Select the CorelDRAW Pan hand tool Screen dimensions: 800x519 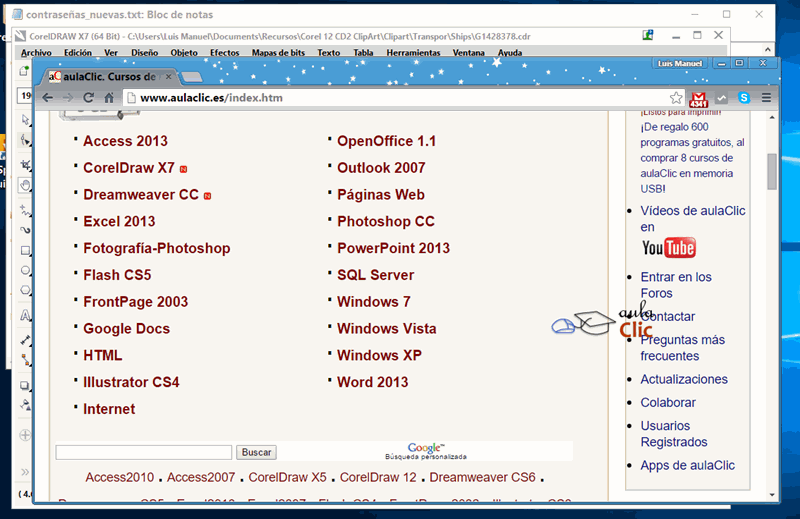26,184
